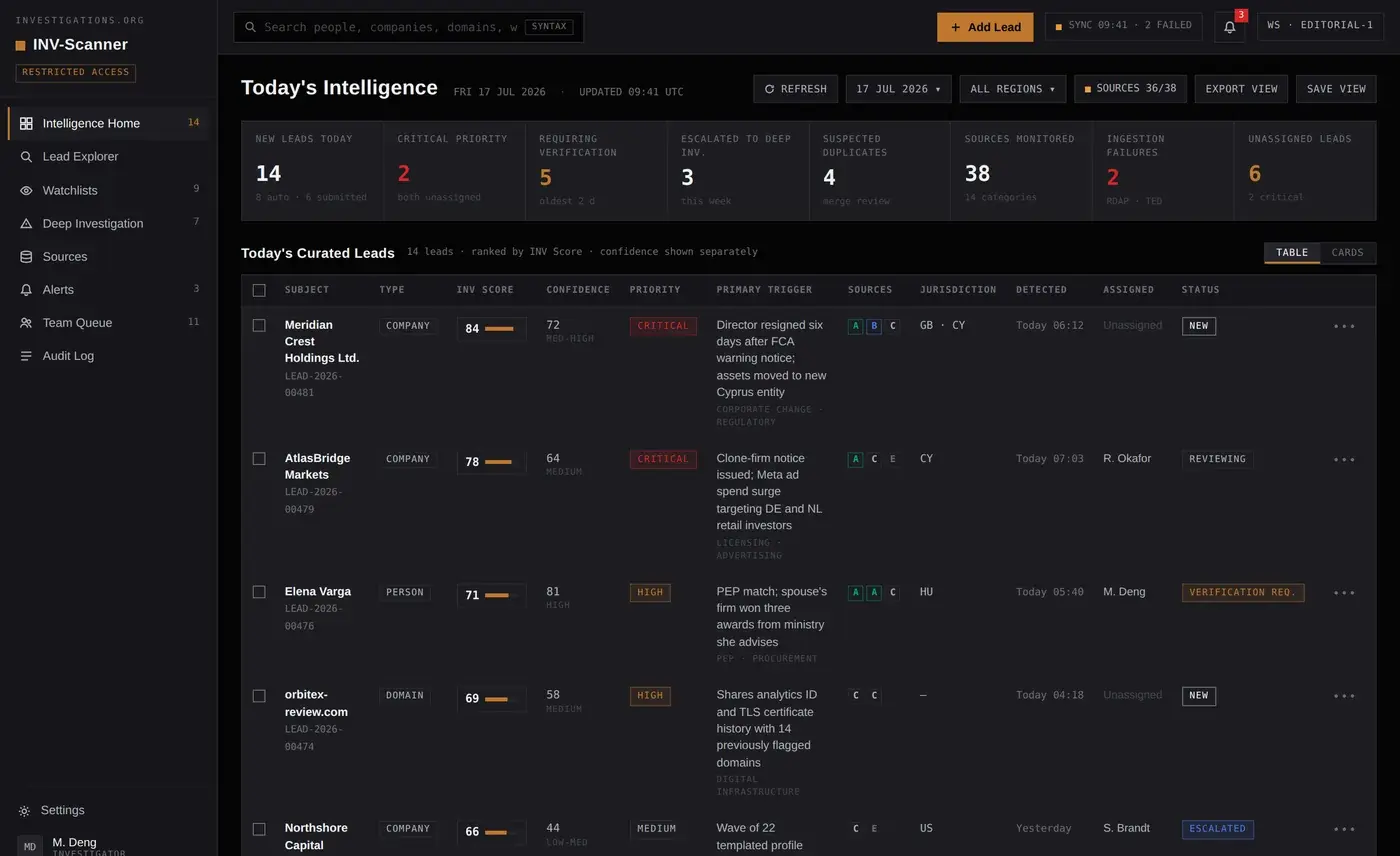Tick the select-all checkbox in table header

pyautogui.click(x=259, y=290)
